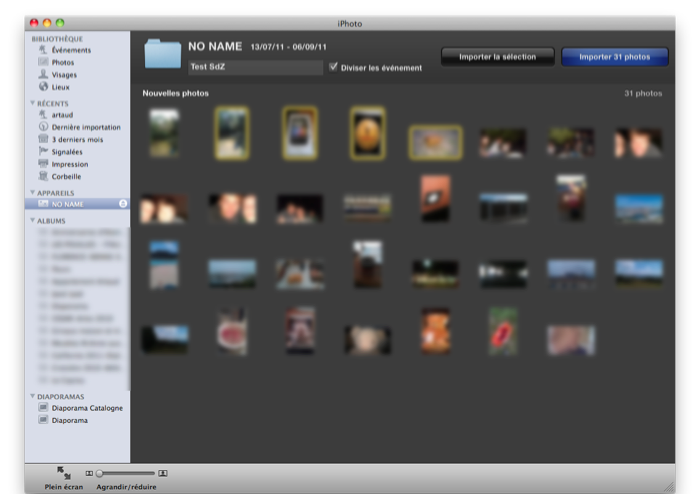Open the Corbeille trash icon
The width and height of the screenshot is (700, 494).
pos(43,176)
